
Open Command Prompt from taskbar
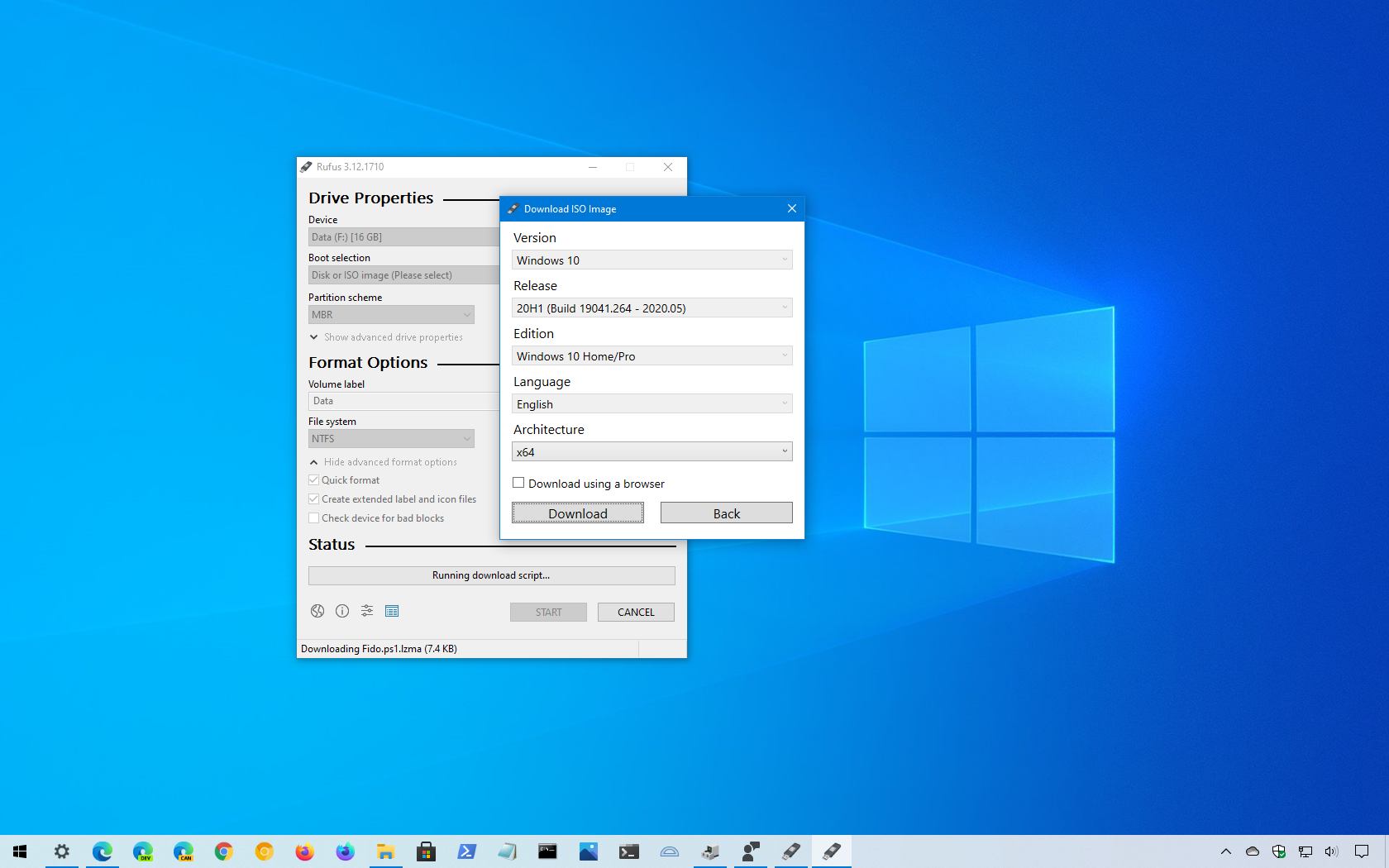pos(547,851)
